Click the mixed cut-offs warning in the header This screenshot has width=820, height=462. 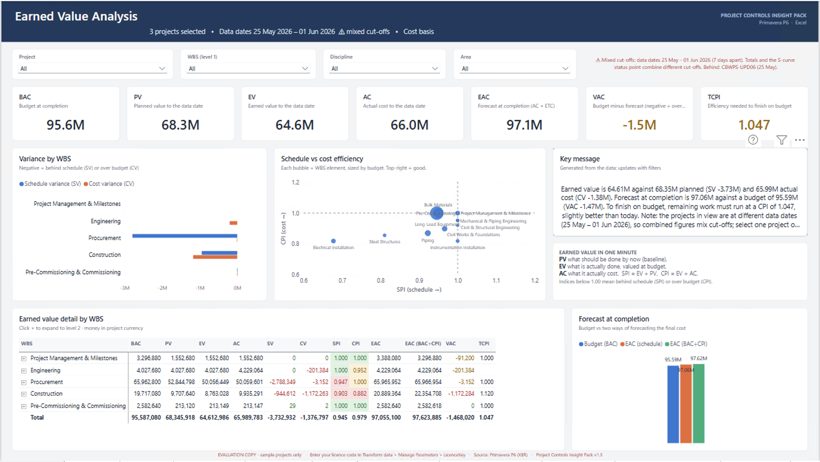(364, 31)
